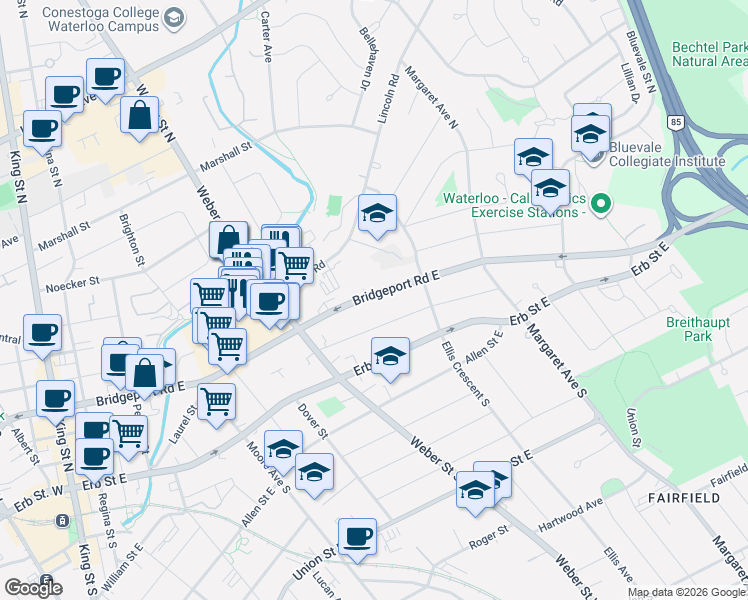The width and height of the screenshot is (748, 600).
Task: Click the Carter Ave street label
Action: [266, 37]
